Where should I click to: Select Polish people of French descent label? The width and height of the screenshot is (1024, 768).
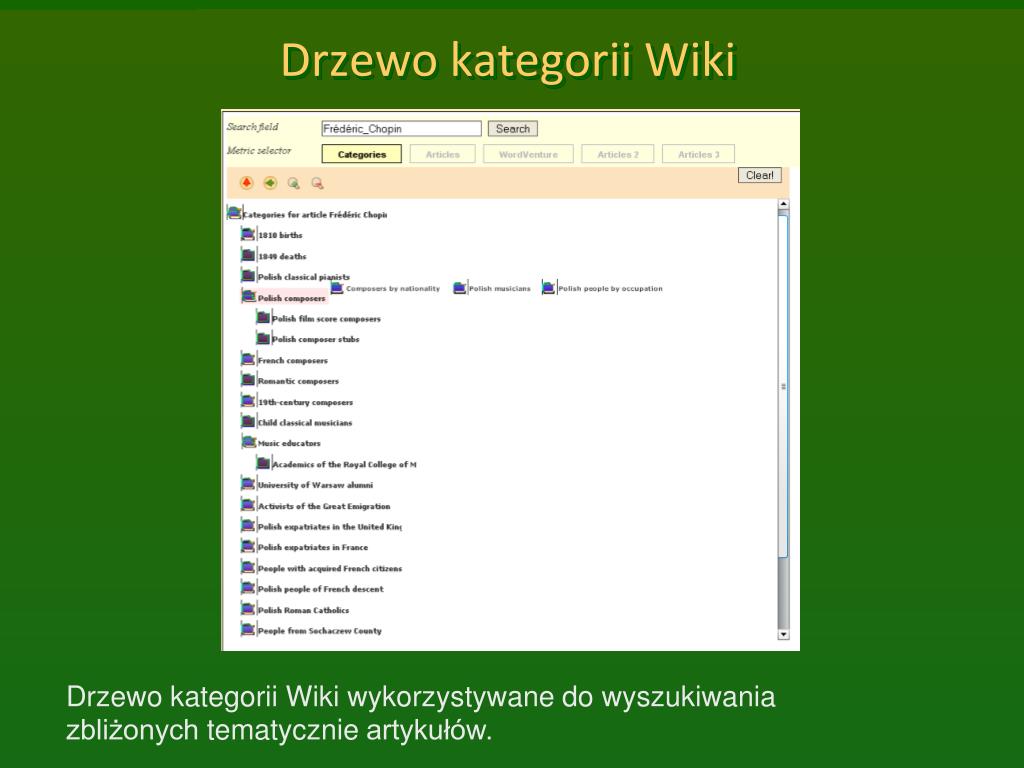[x=321, y=589]
